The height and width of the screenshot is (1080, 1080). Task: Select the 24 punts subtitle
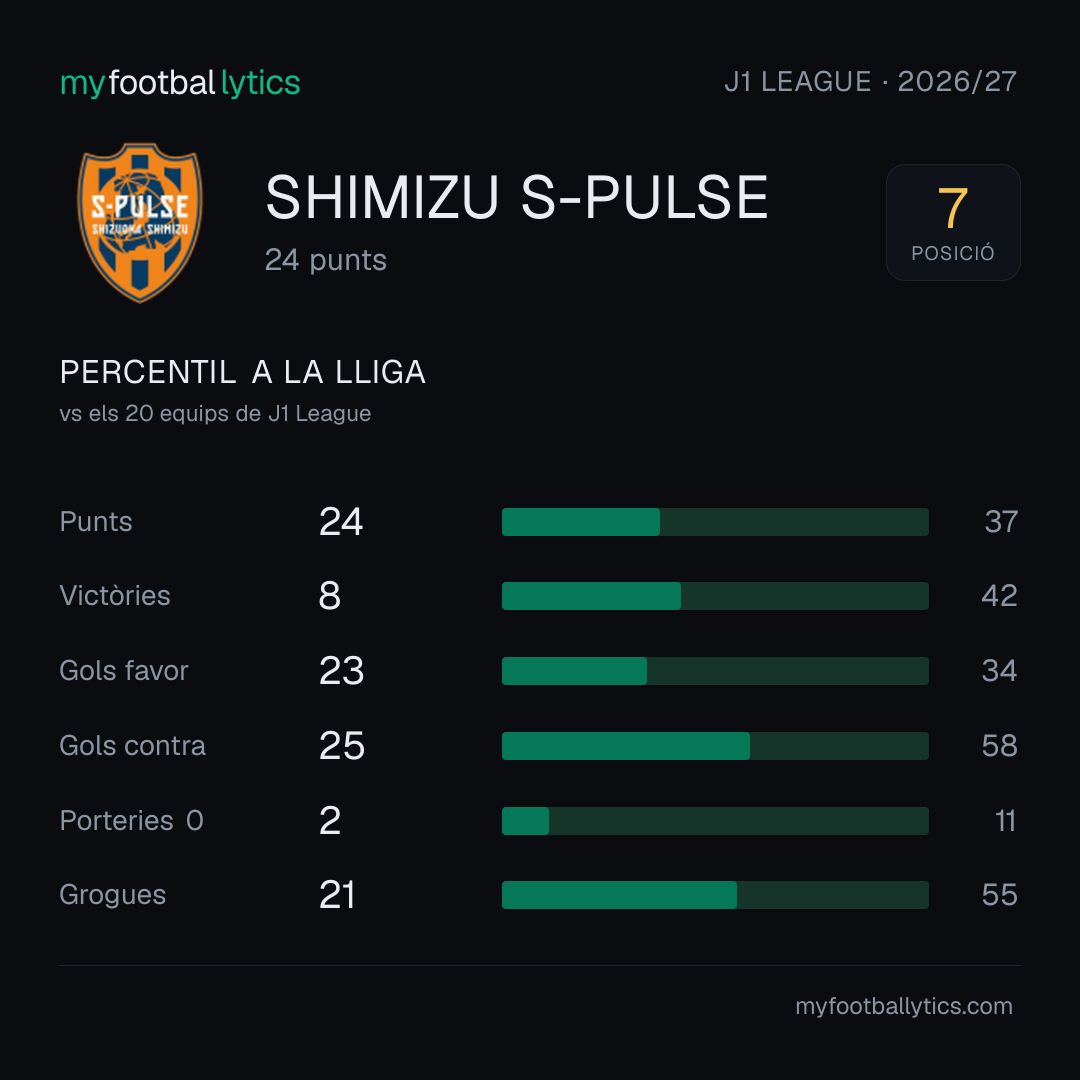click(326, 260)
